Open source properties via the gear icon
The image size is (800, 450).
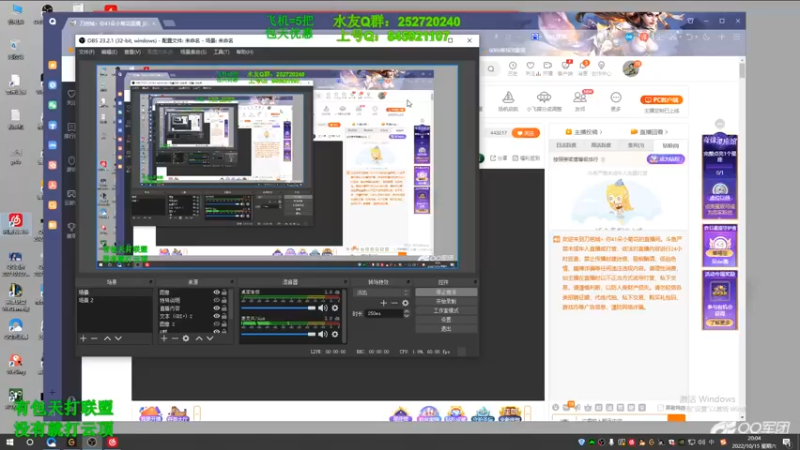coord(186,338)
